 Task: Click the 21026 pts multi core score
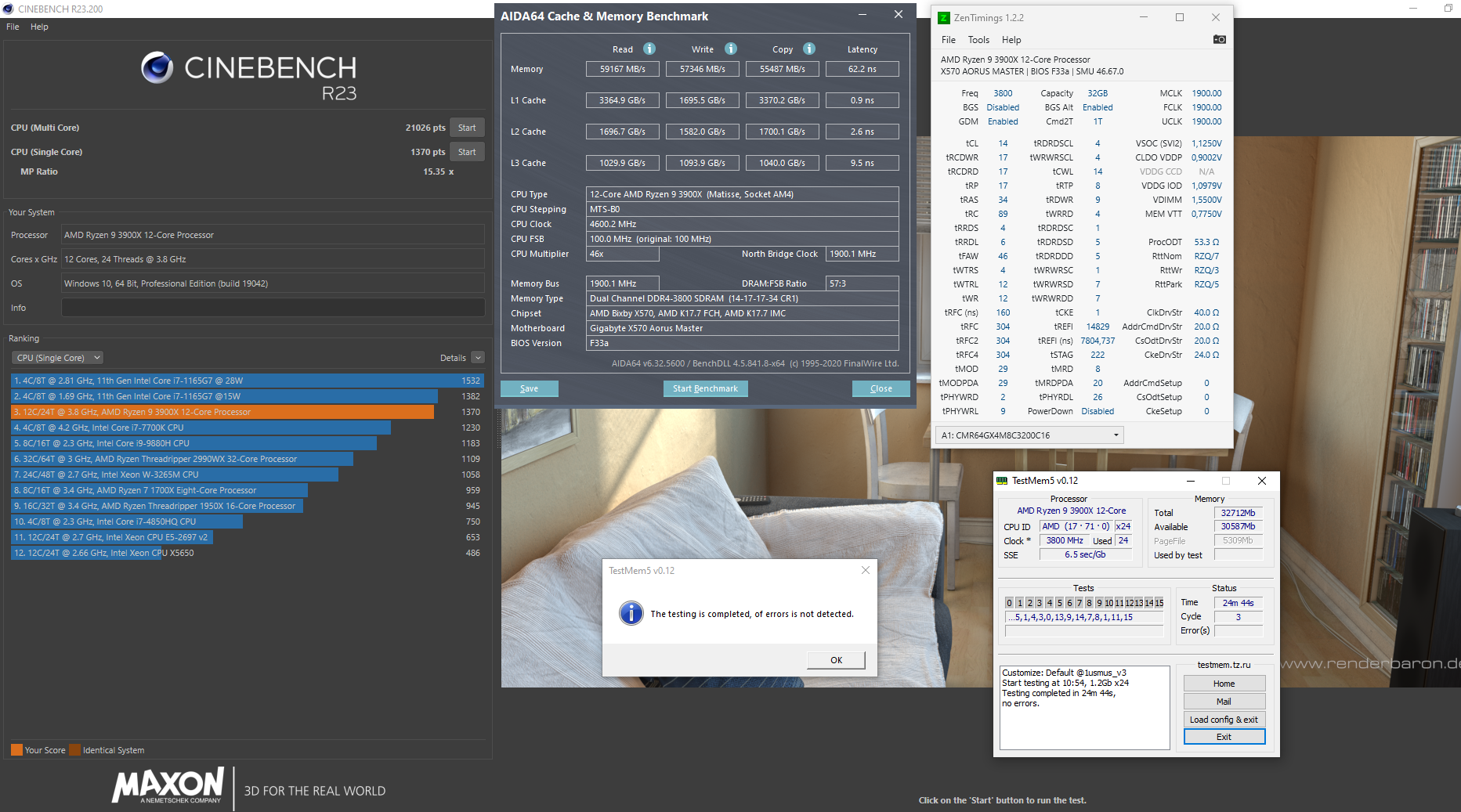coord(425,128)
